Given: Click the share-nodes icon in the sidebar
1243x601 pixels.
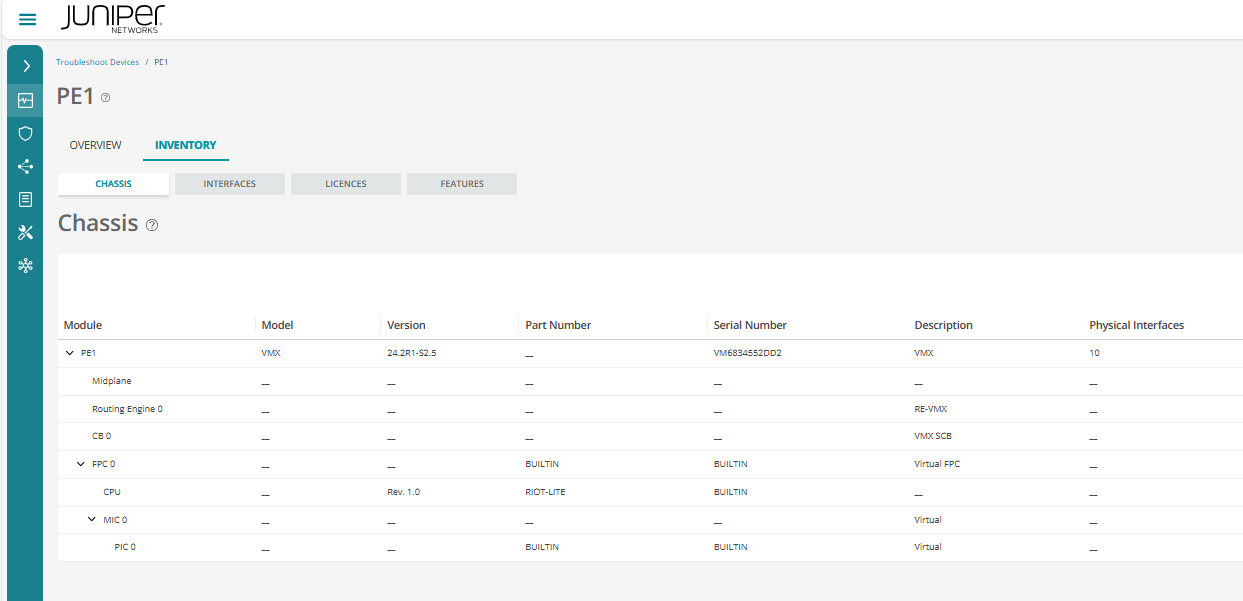Looking at the screenshot, I should [x=26, y=167].
